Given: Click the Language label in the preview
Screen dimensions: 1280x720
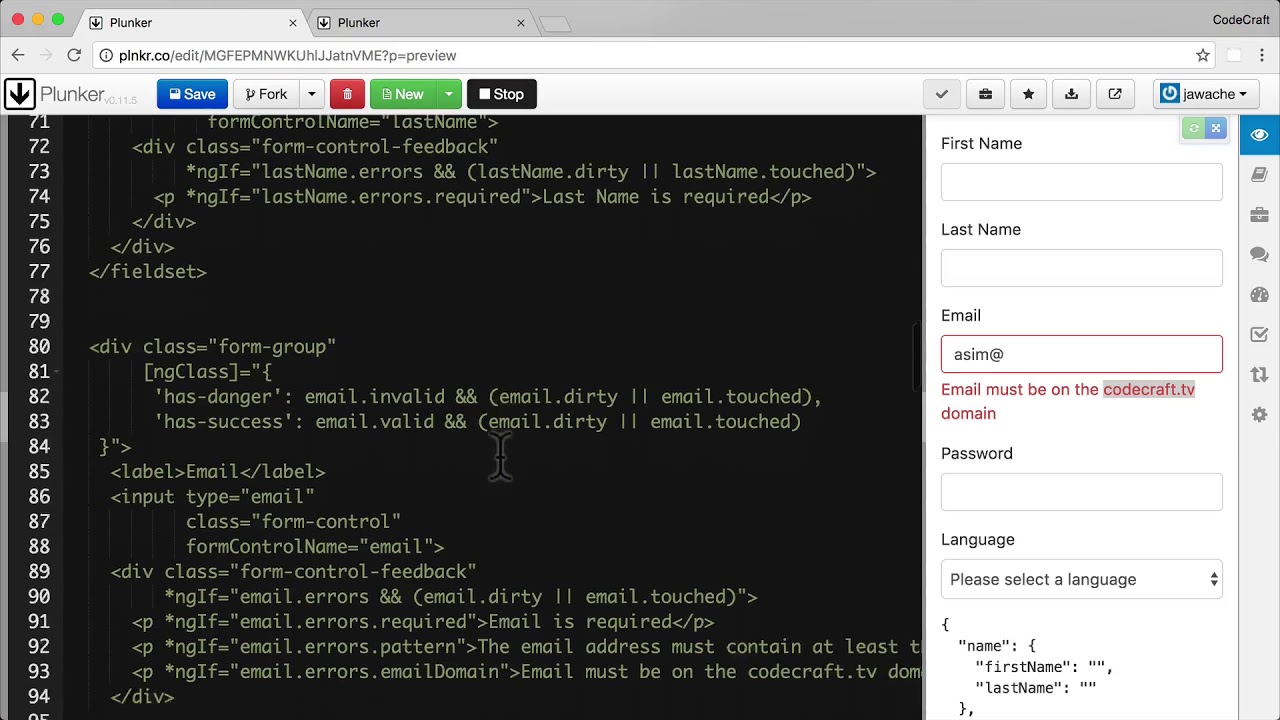Looking at the screenshot, I should coord(978,539).
